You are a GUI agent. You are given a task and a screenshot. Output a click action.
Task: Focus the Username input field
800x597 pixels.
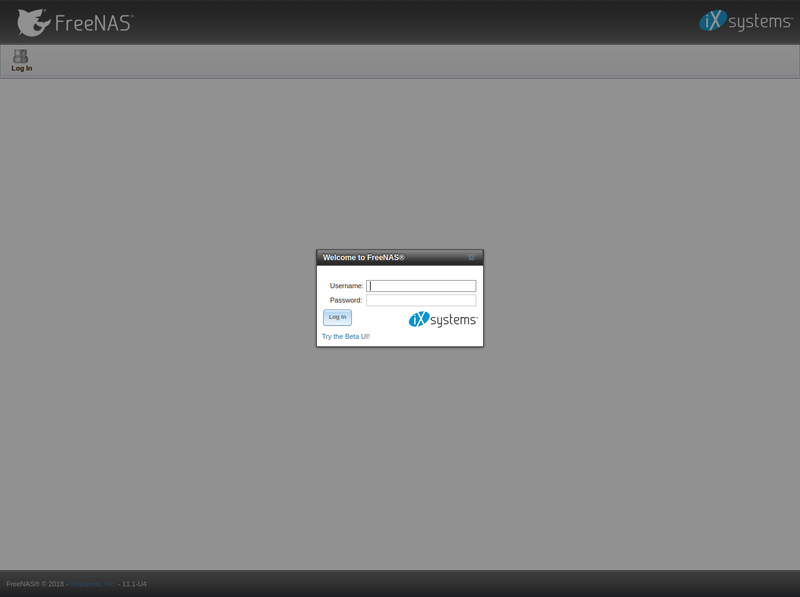(421, 286)
